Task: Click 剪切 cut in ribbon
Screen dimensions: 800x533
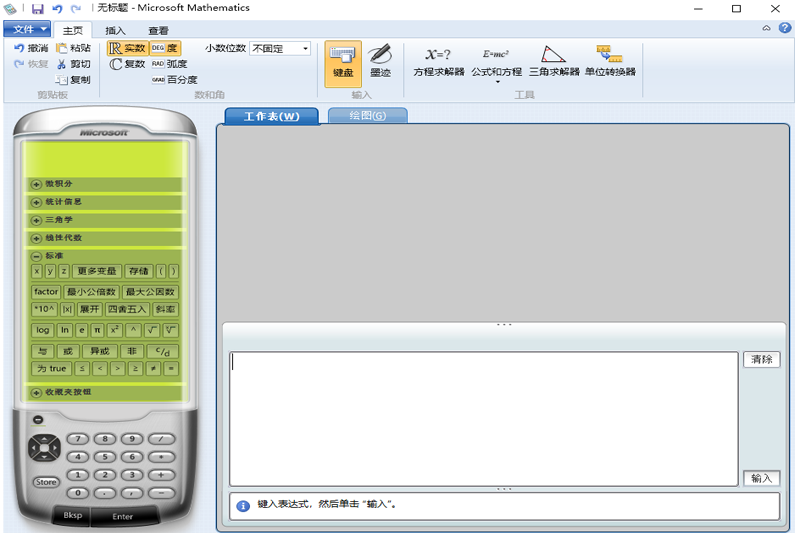Action: pyautogui.click(x=73, y=64)
